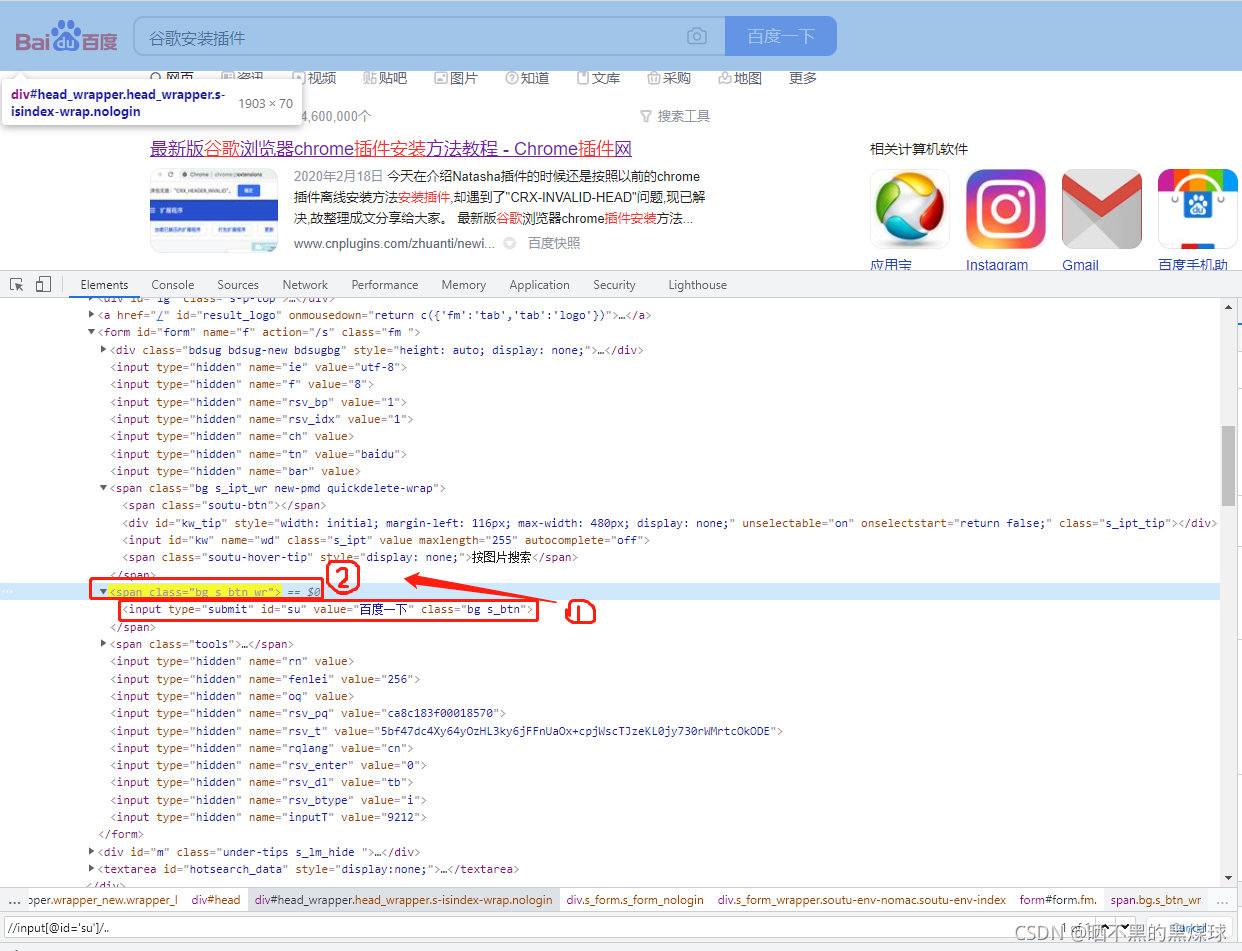Expand the div id="m" under-tips node
Image resolution: width=1242 pixels, height=951 pixels.
(92, 852)
